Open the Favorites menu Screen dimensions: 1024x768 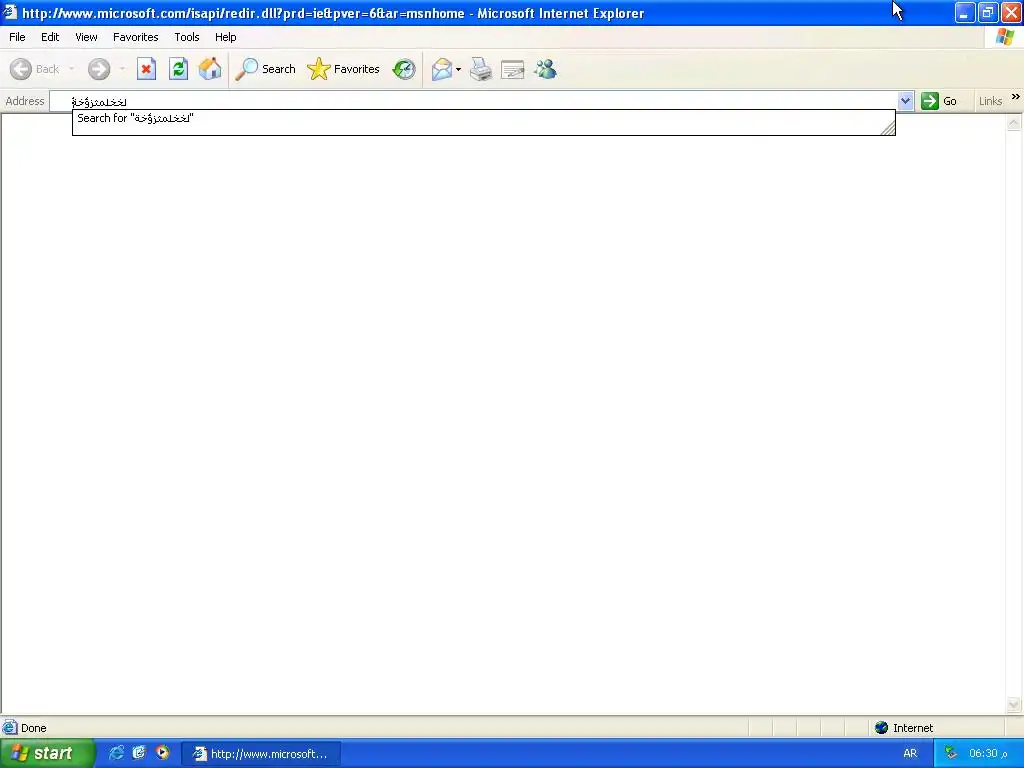pyautogui.click(x=136, y=37)
